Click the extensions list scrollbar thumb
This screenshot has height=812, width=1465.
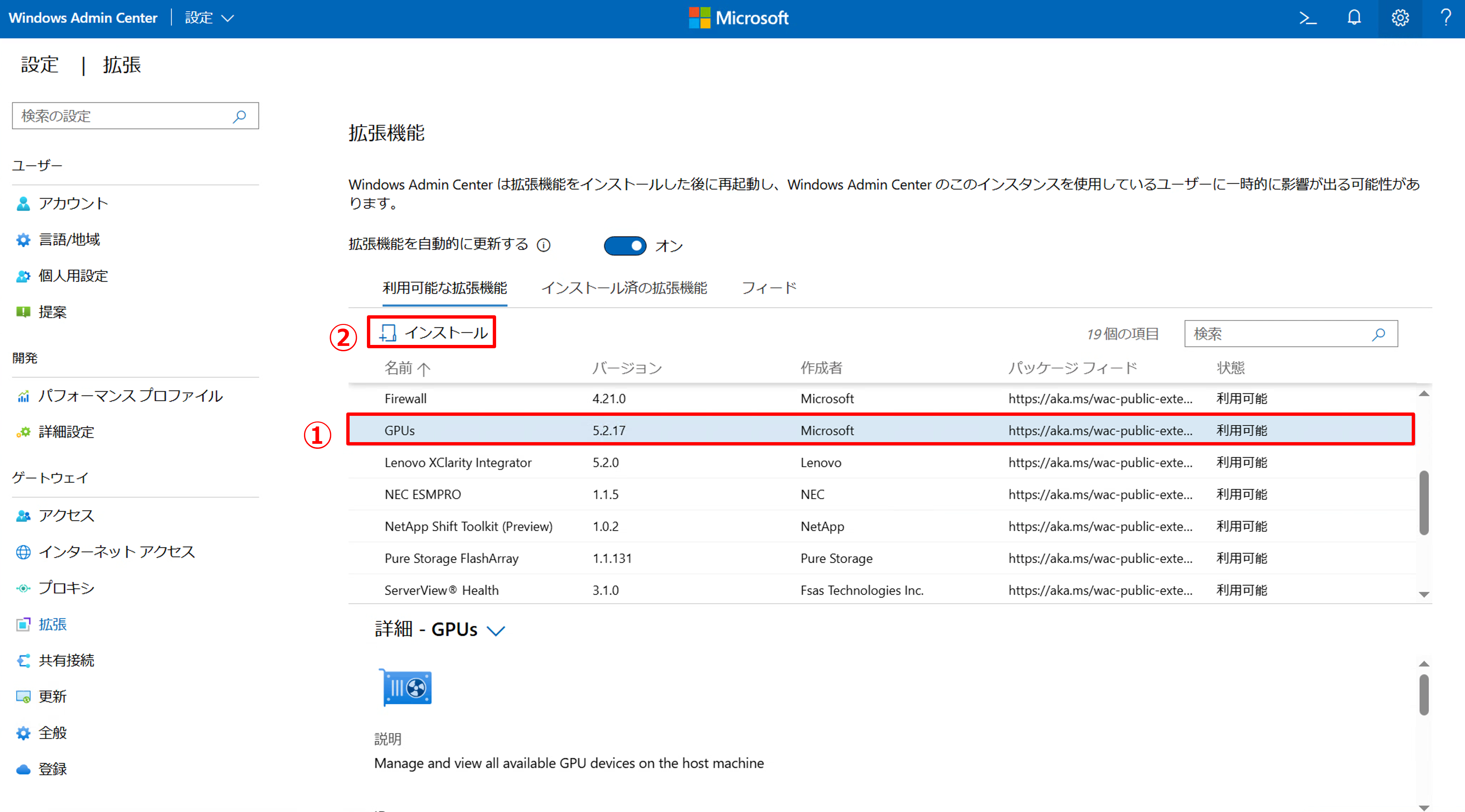coord(1423,503)
